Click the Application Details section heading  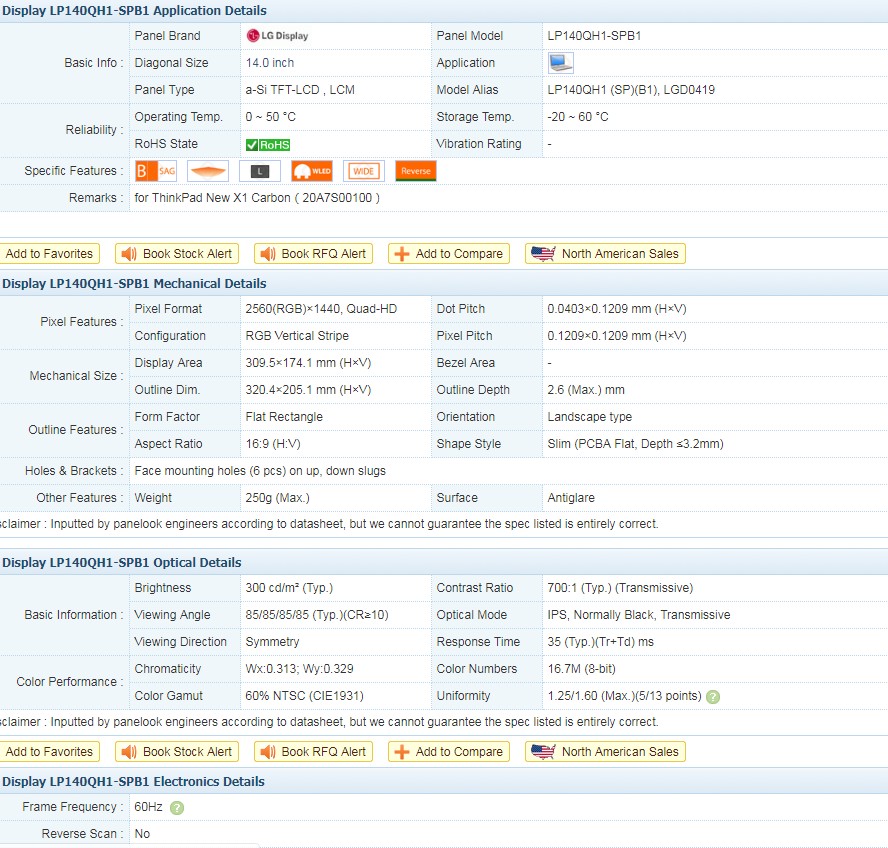pos(134,11)
